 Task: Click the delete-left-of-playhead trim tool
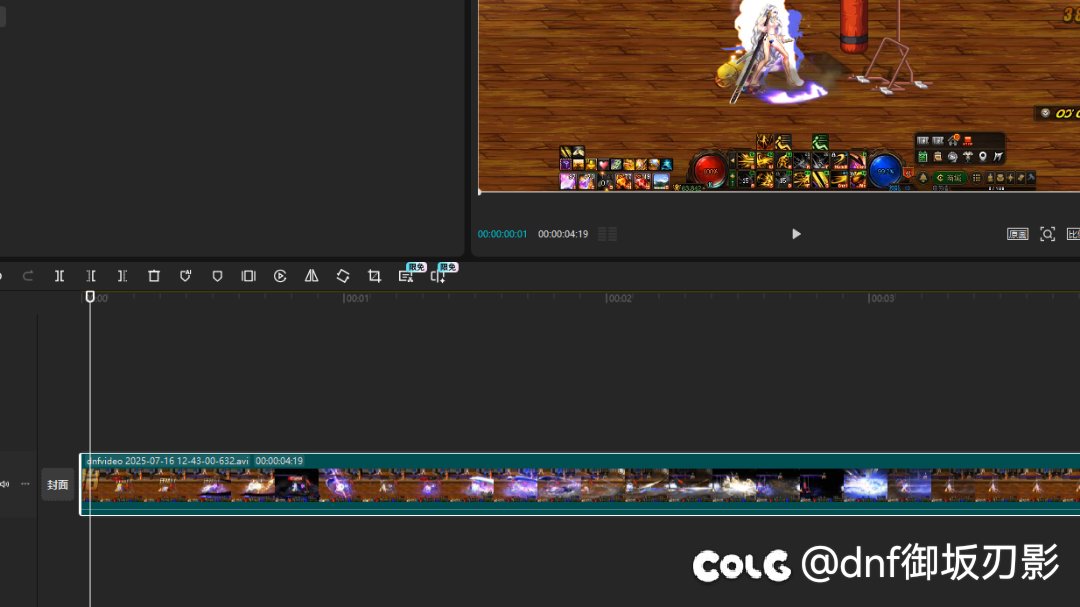[91, 276]
